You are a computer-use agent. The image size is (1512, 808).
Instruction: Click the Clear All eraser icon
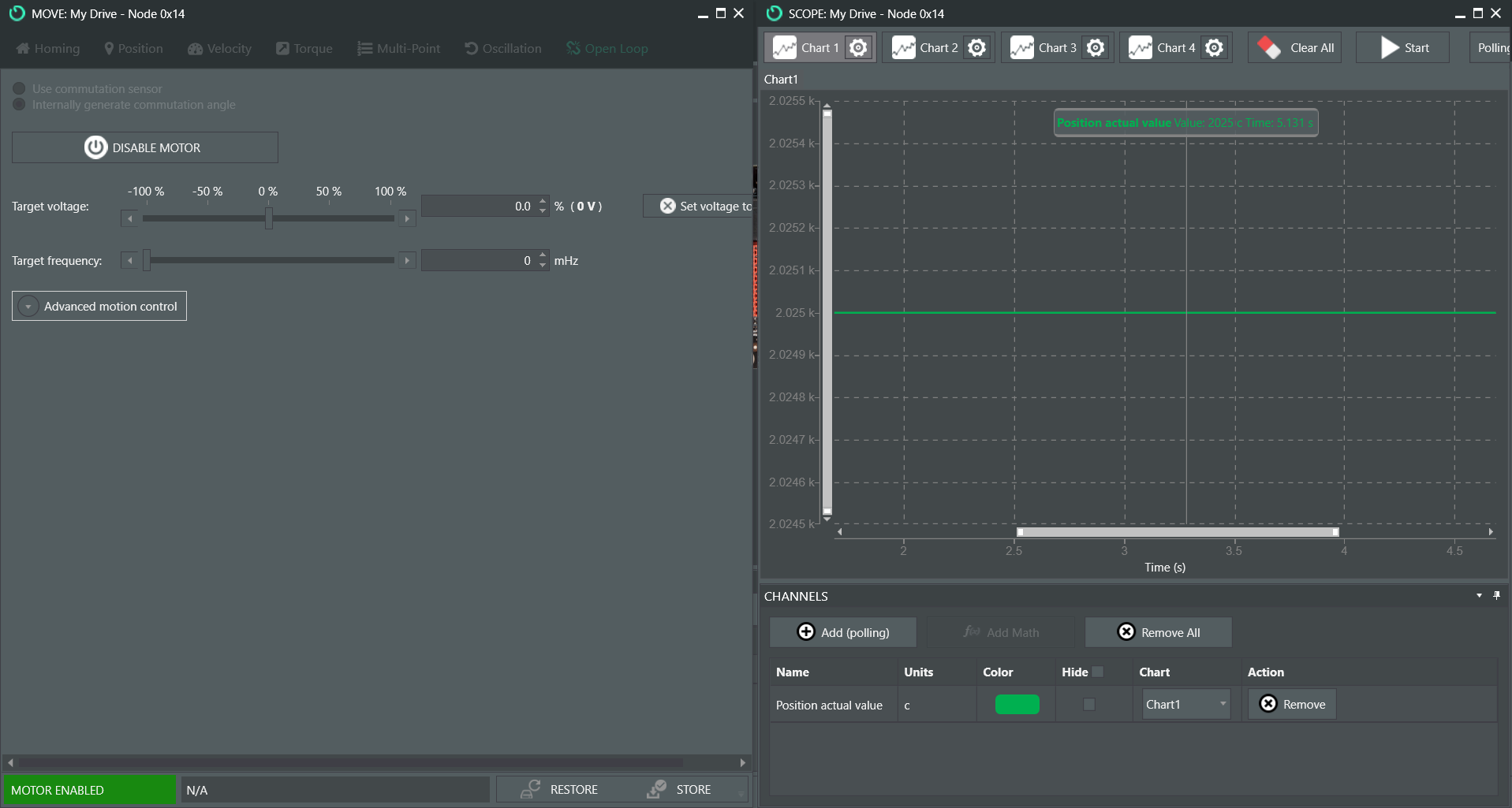pyautogui.click(x=1269, y=48)
